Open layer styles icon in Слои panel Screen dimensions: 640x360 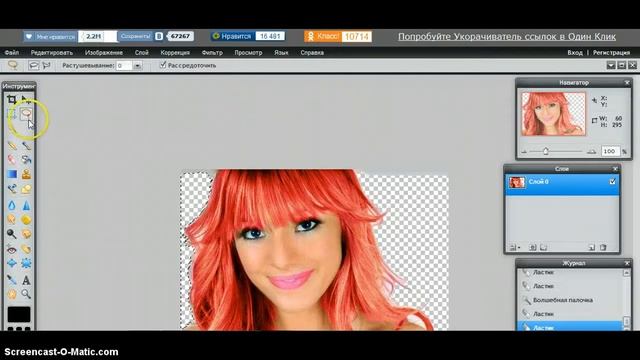point(544,247)
